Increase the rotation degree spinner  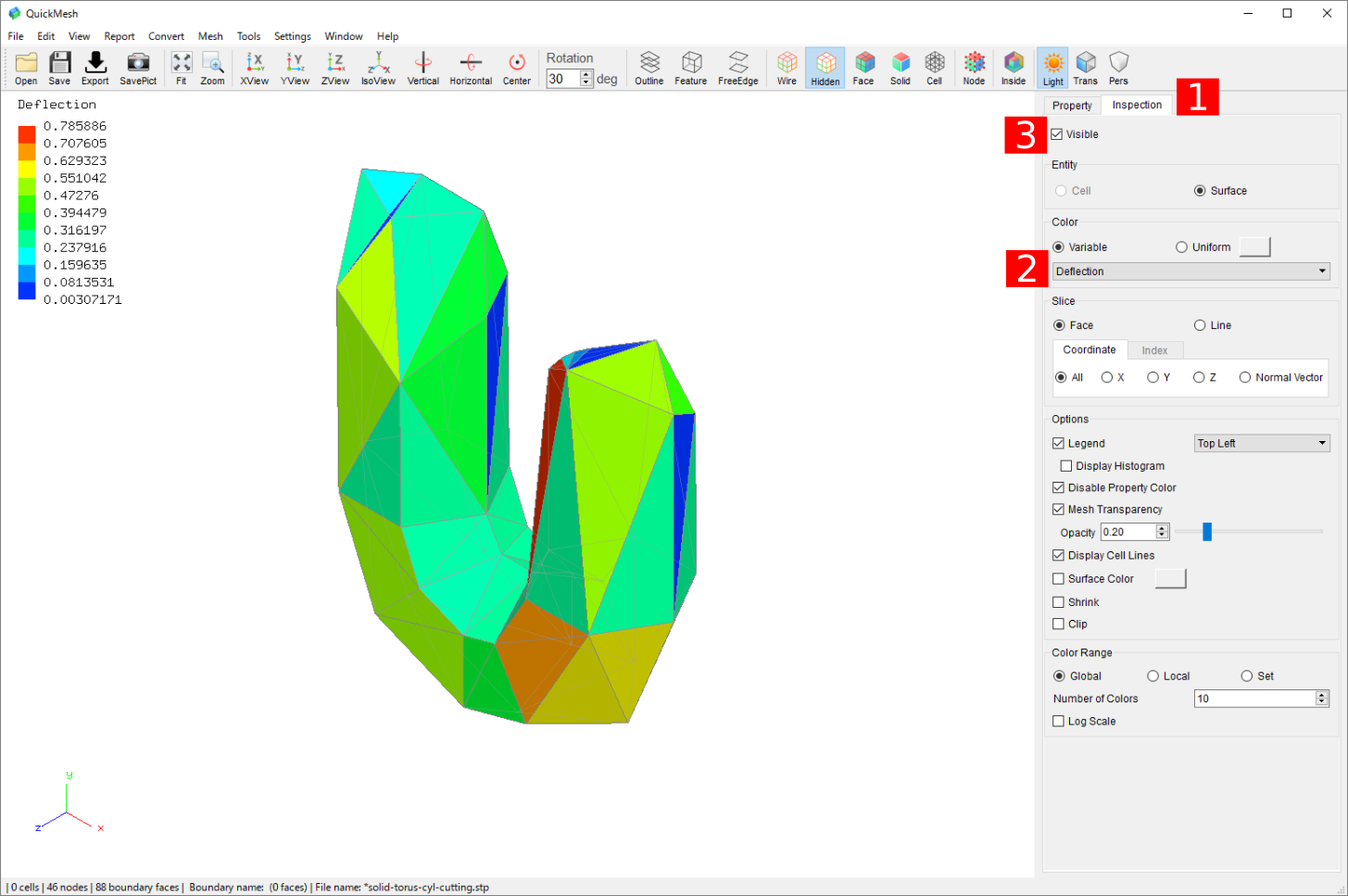(586, 75)
